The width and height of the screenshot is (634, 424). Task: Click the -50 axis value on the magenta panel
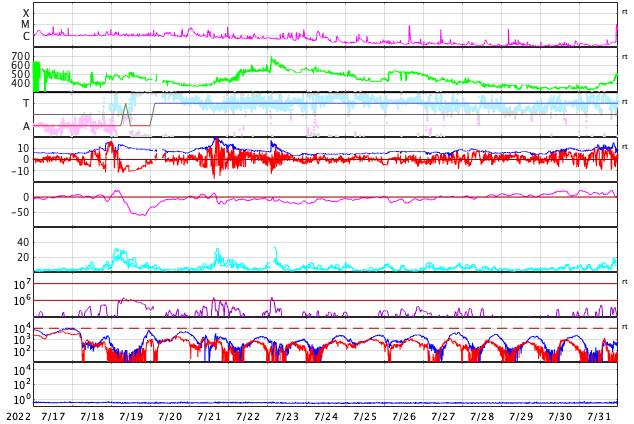(x=21, y=212)
